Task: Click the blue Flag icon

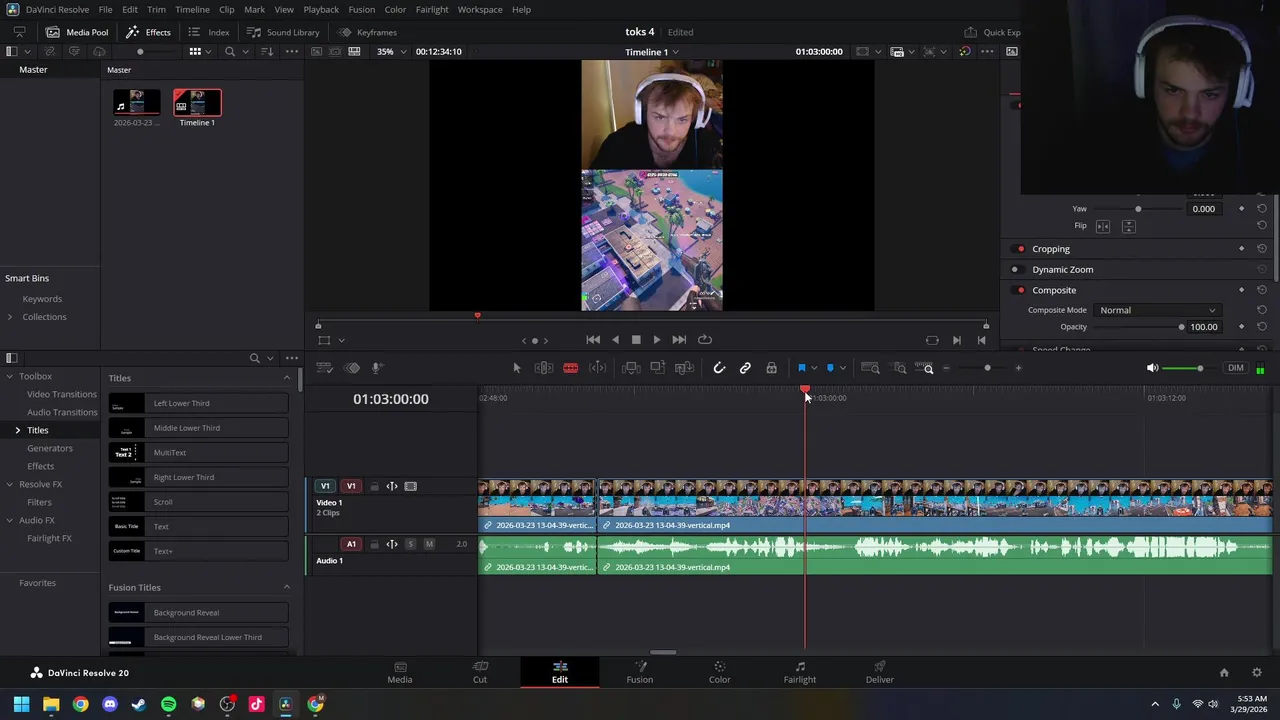Action: click(802, 368)
